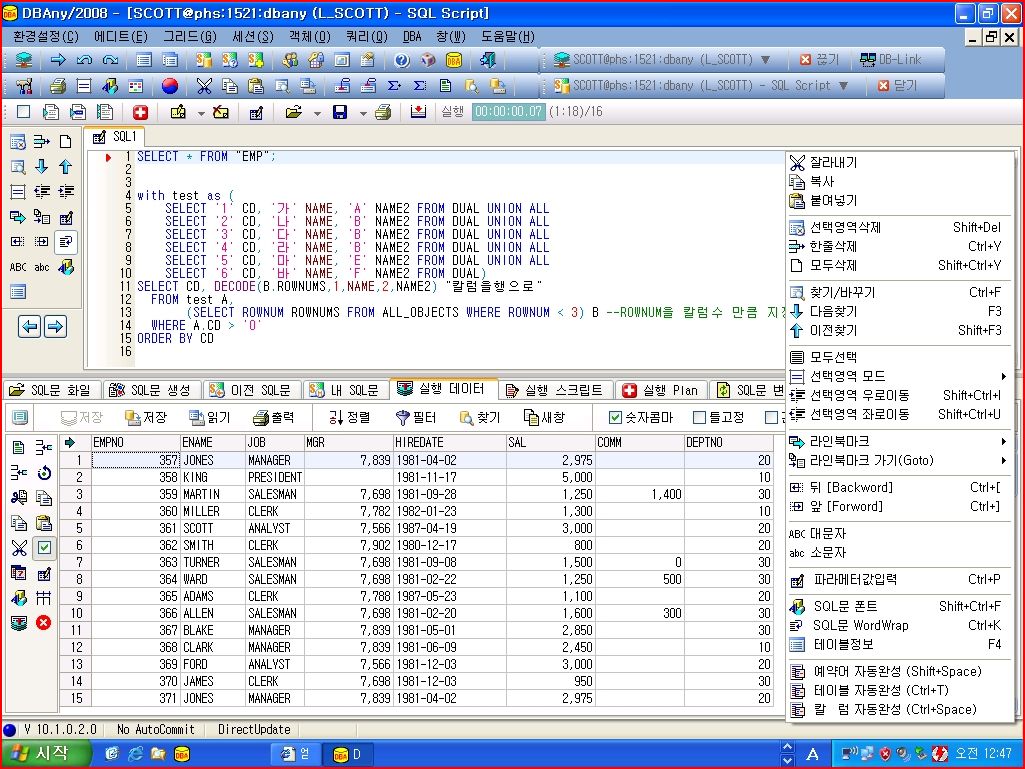This screenshot has height=769, width=1025.
Task: Click the 끊기 disconnect button
Action: click(820, 60)
